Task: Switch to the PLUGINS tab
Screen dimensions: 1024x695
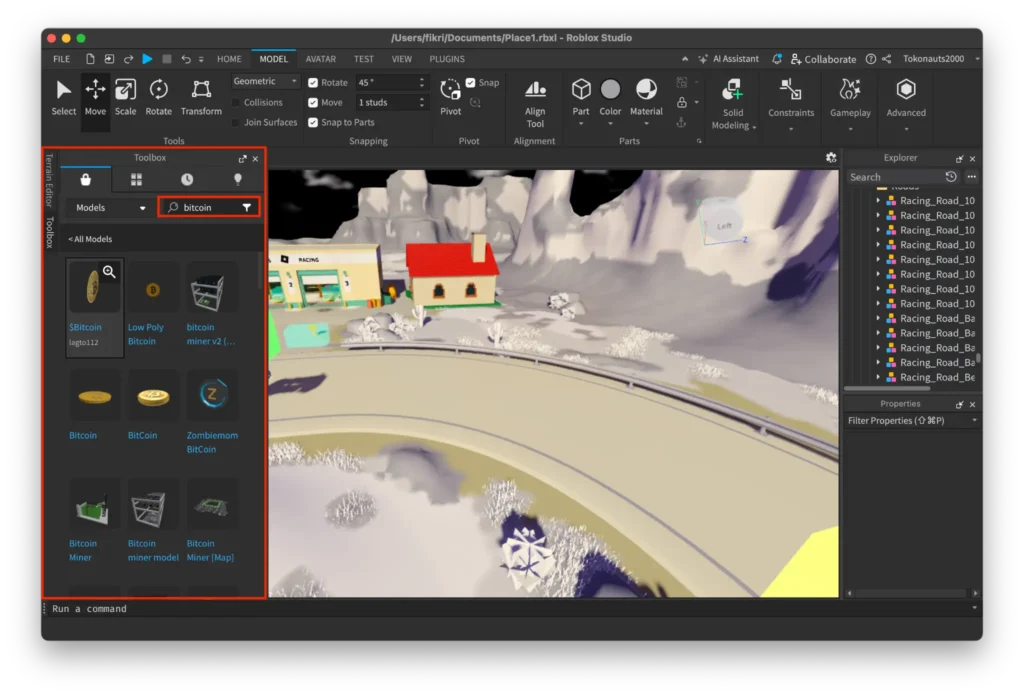Action: [x=447, y=59]
